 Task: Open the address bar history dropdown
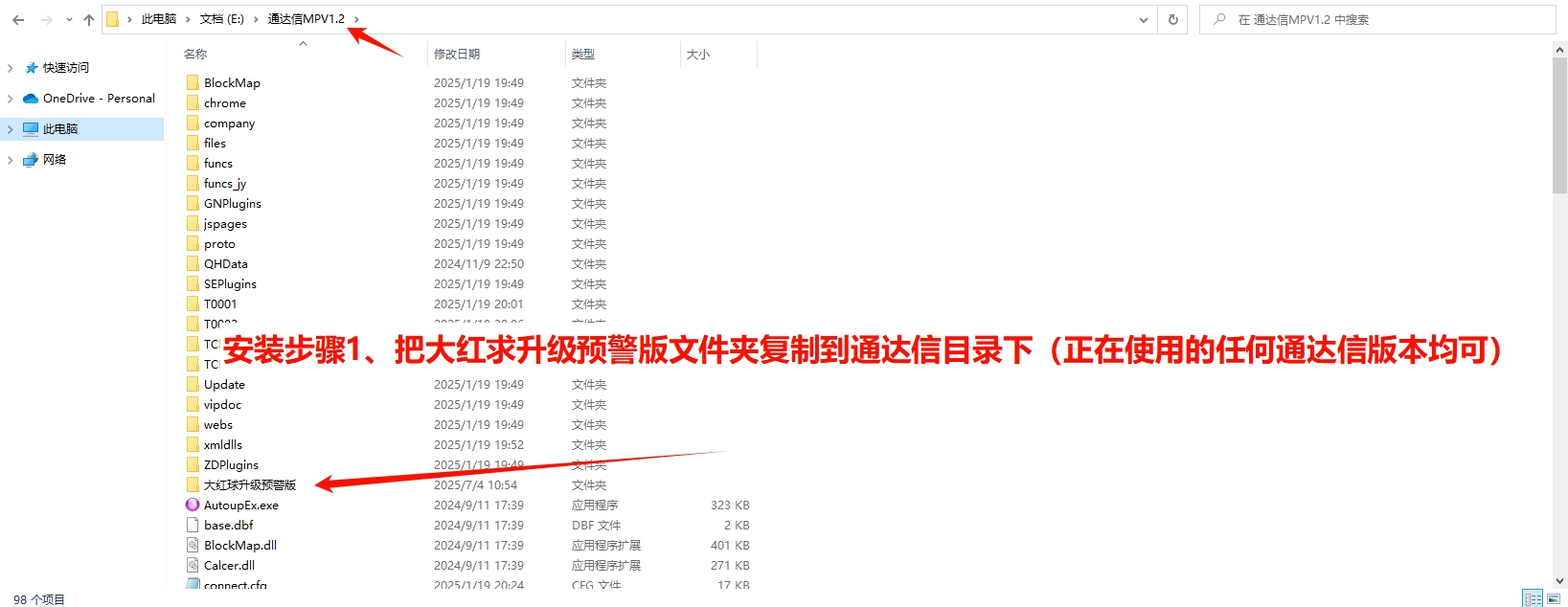(x=1144, y=19)
